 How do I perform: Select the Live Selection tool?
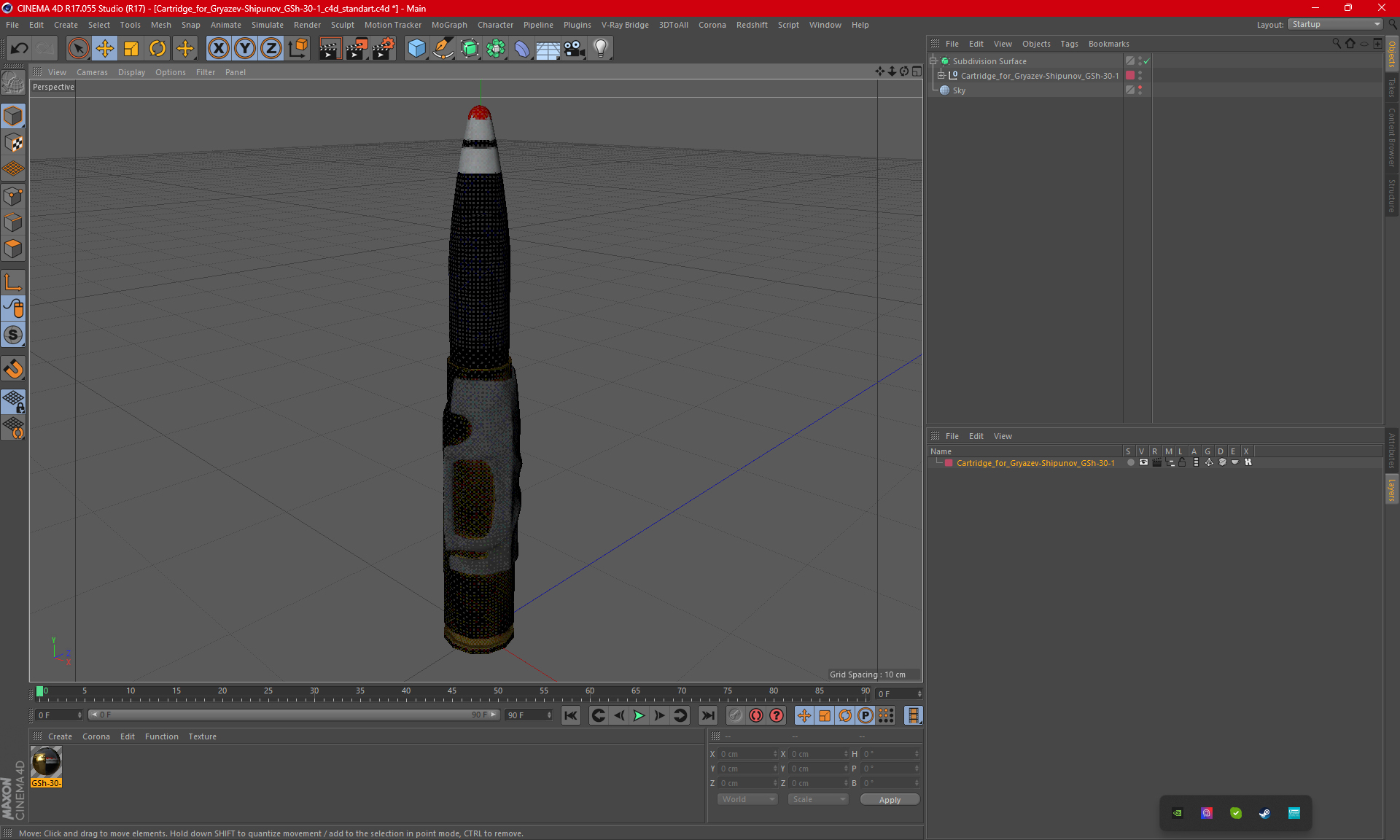(78, 48)
